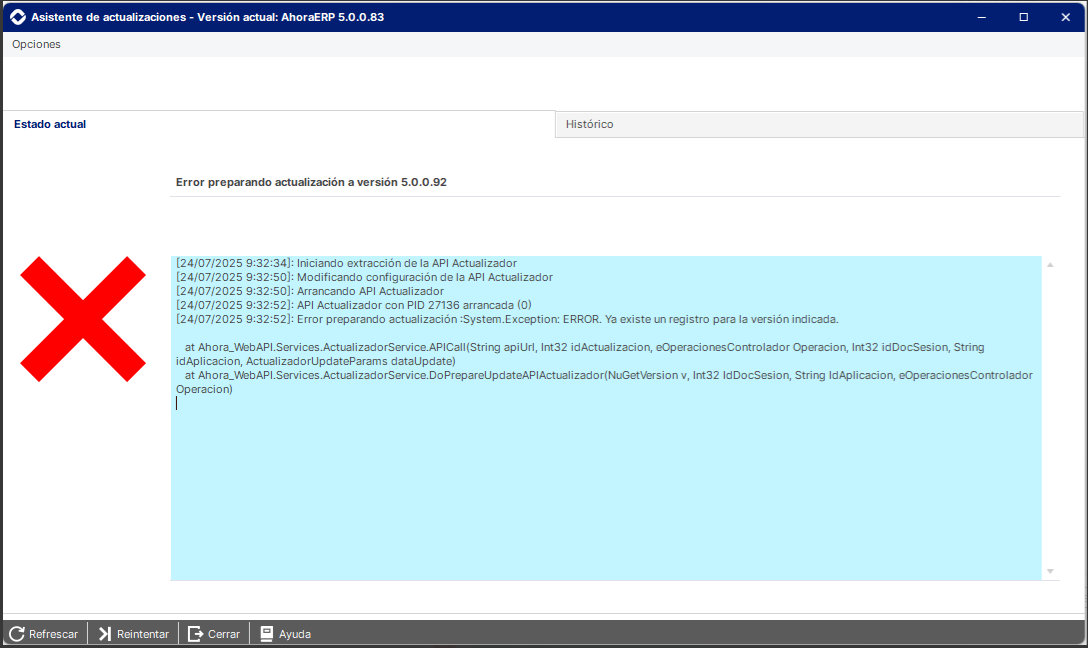Click the 'Modificando configuración de la API Actualizador' line
This screenshot has width=1088, height=648.
pyautogui.click(x=364, y=278)
